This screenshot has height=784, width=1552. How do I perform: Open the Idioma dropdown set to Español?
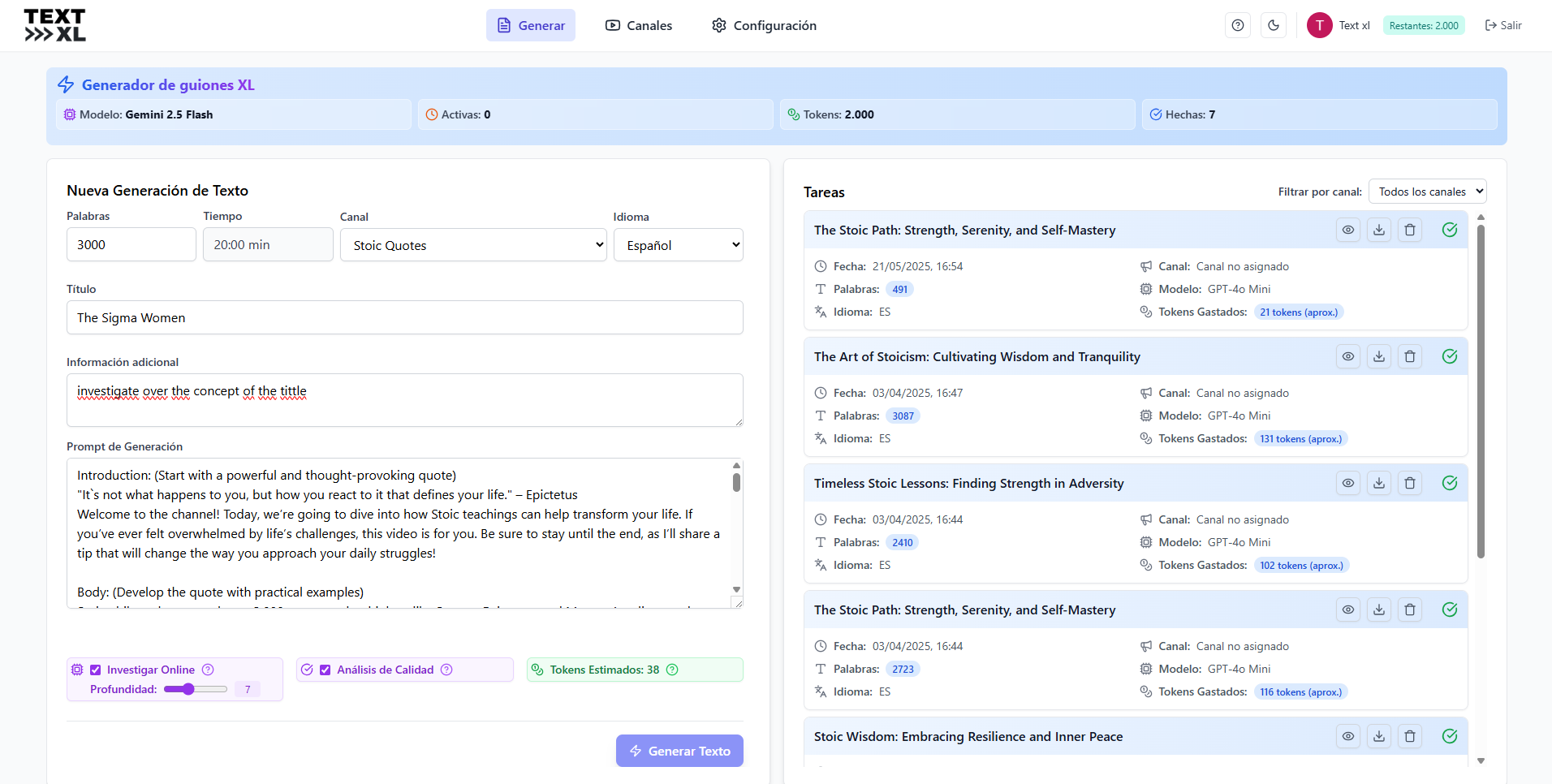pyautogui.click(x=679, y=244)
